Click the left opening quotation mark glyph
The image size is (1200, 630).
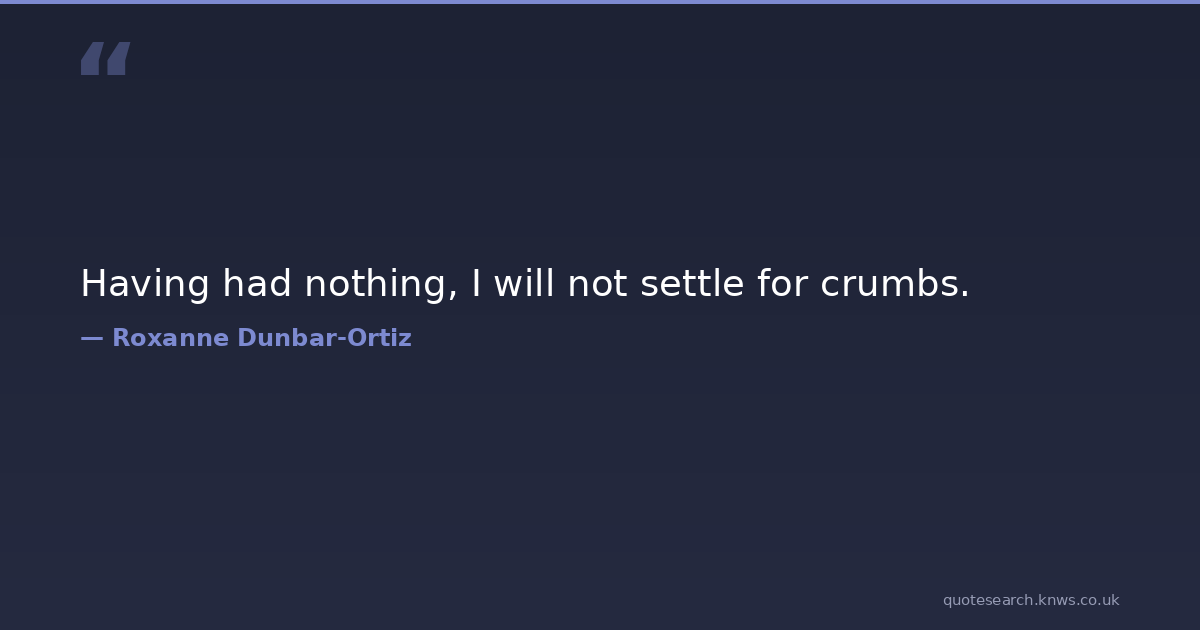[x=91, y=59]
